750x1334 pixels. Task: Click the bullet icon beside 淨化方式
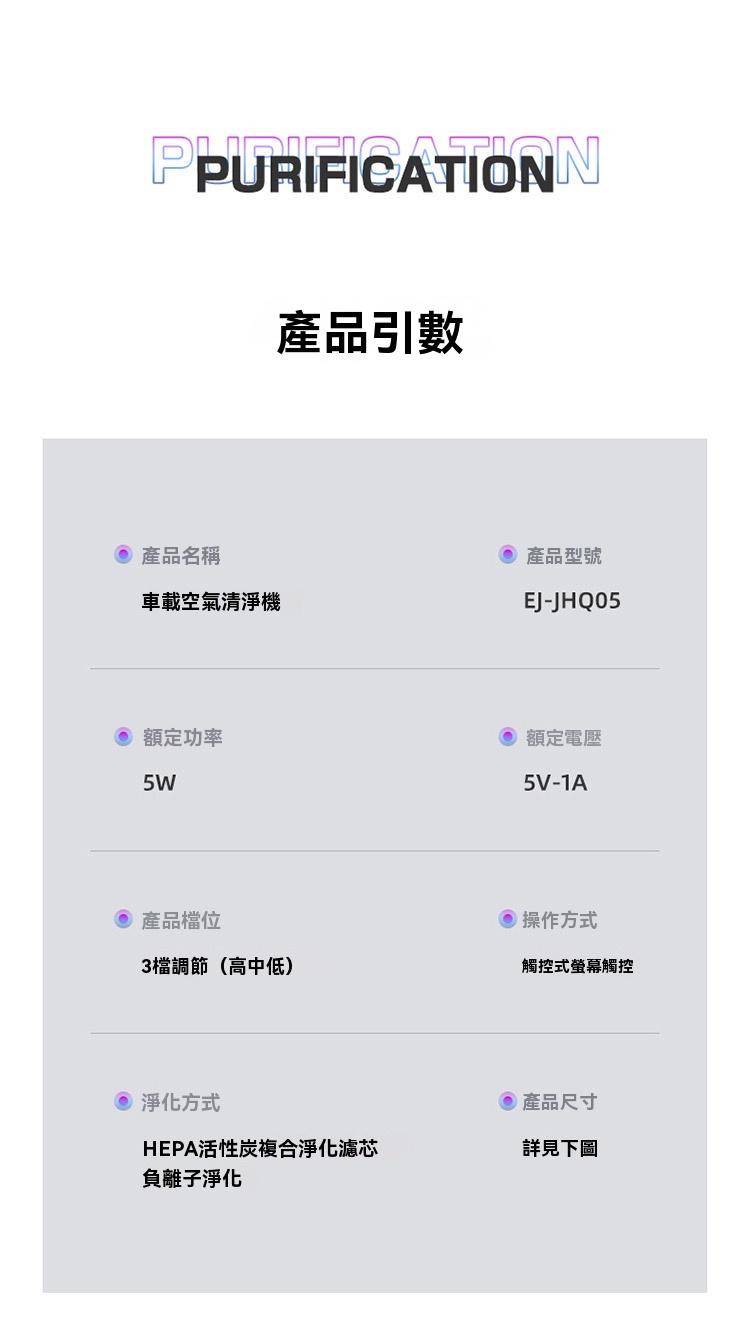click(x=123, y=1102)
